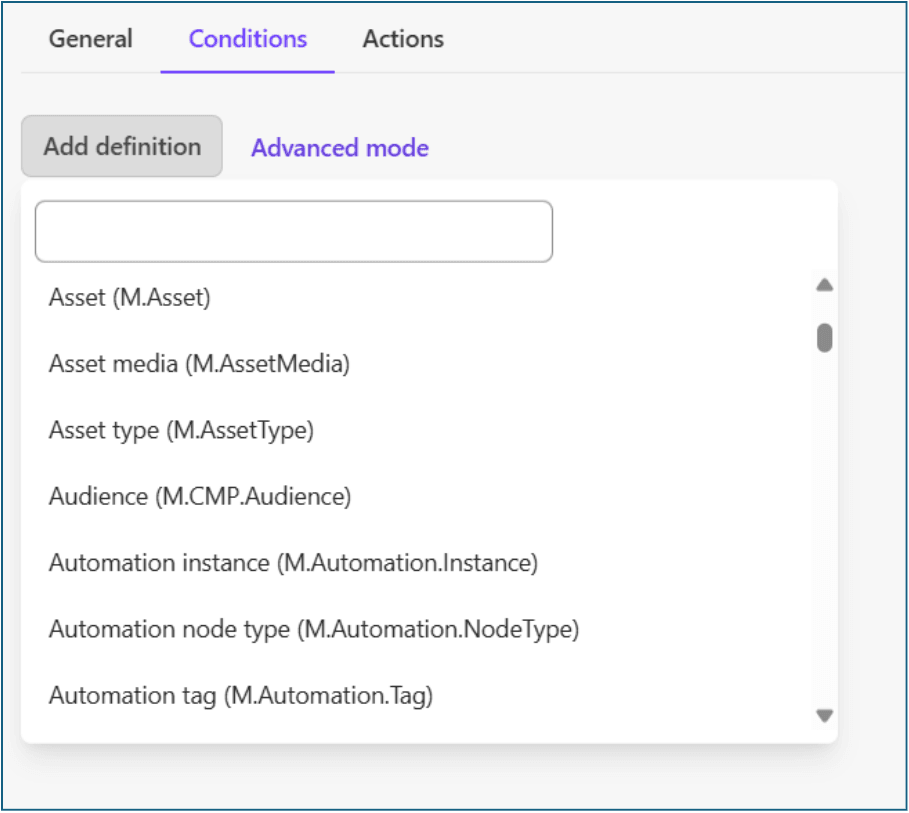The image size is (909, 813).
Task: Focus the definition search field
Action: (293, 232)
